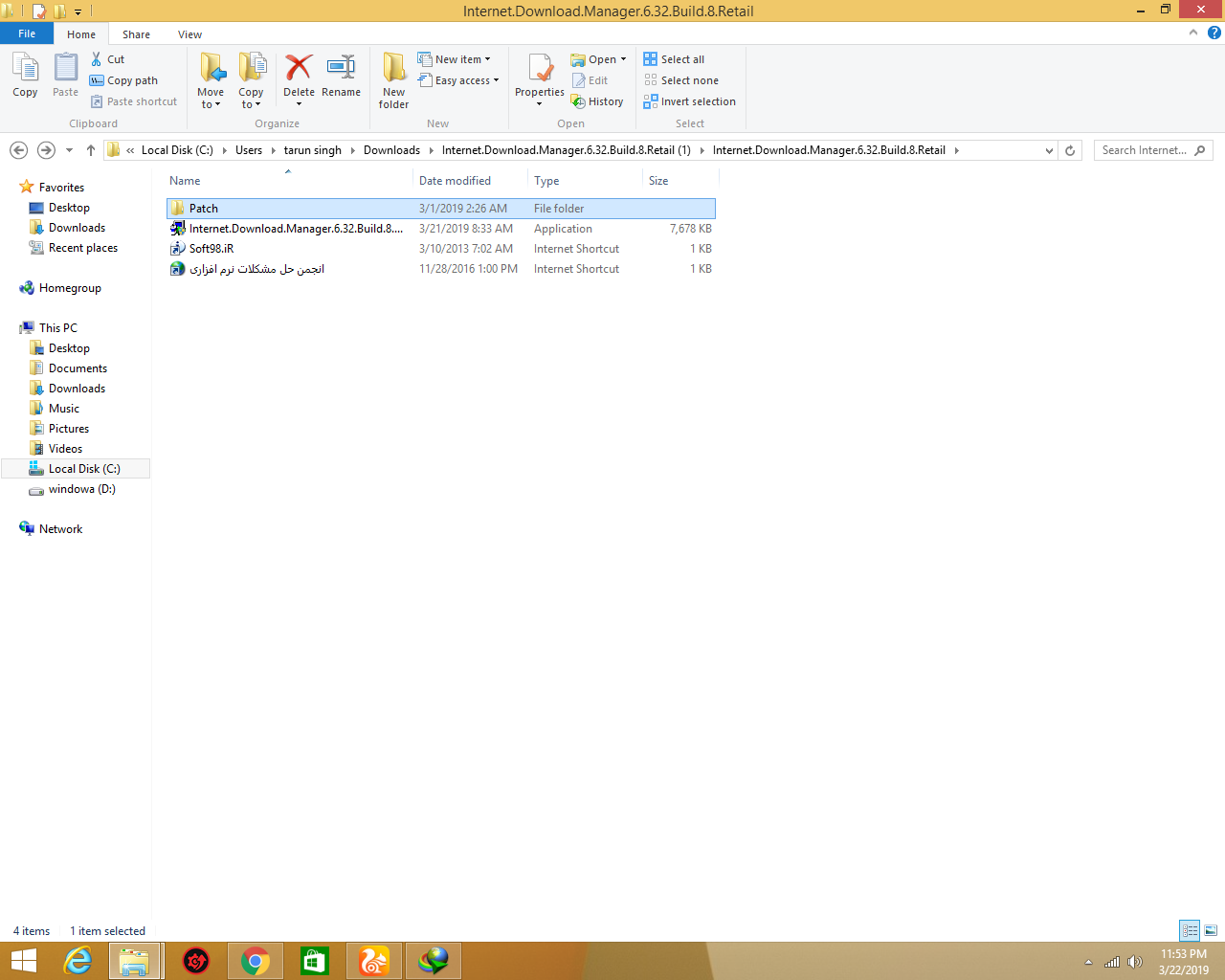Click the Rename icon in the ribbon

pyautogui.click(x=341, y=69)
